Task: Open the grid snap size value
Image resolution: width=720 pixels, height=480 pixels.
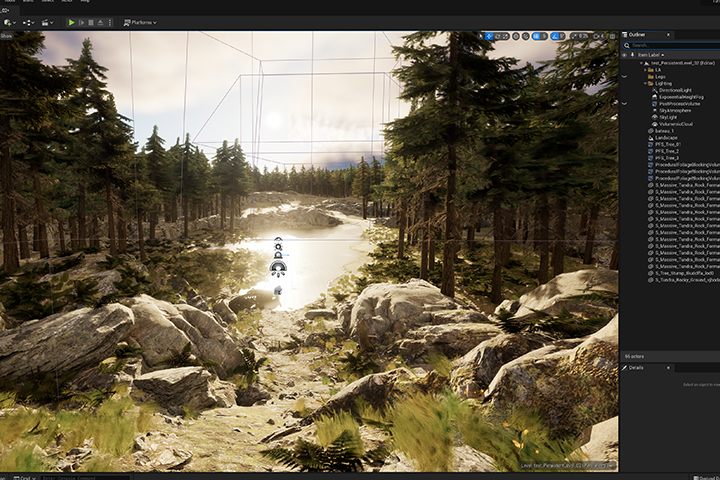Action: click(x=544, y=36)
